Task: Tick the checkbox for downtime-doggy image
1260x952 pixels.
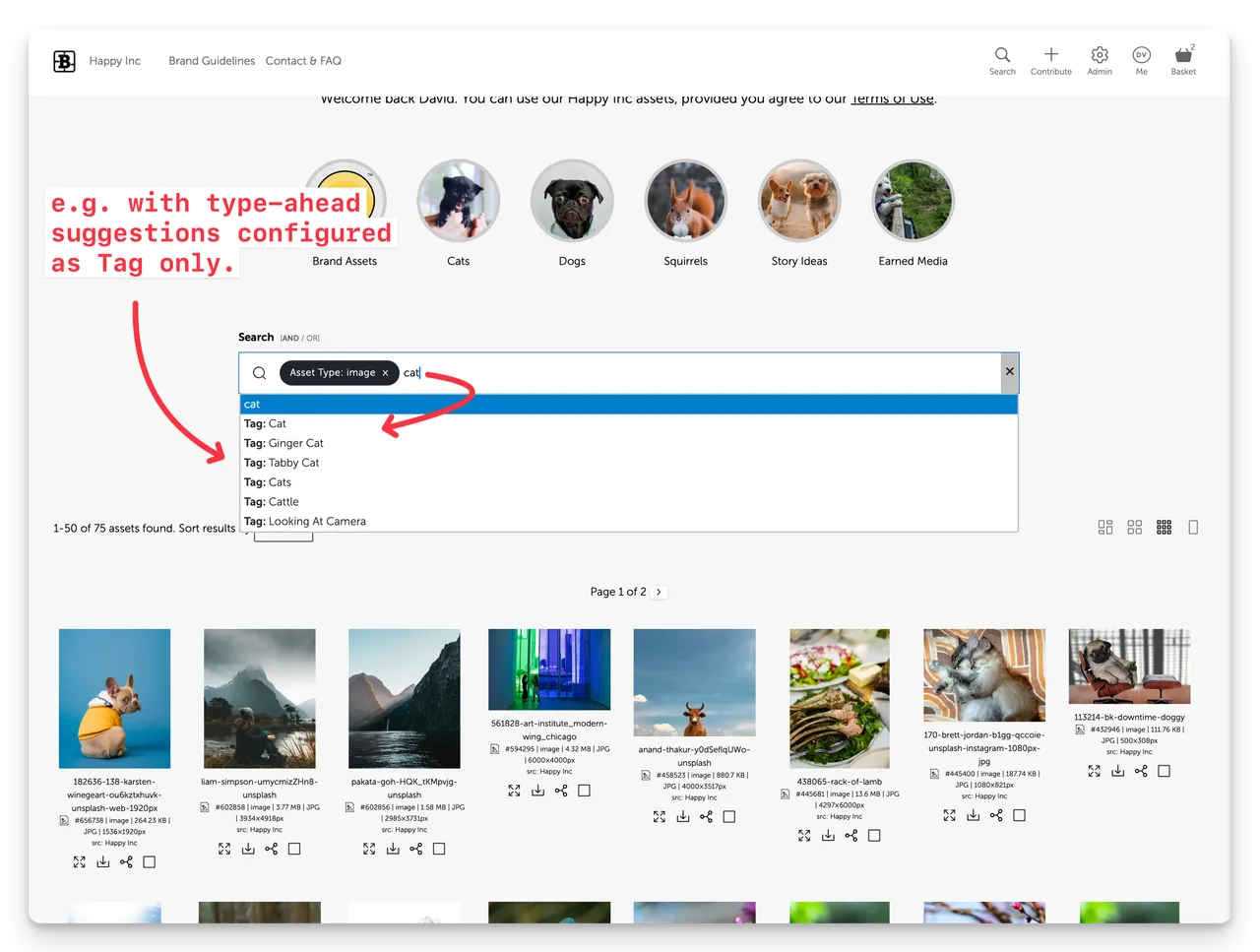Action: [x=1164, y=771]
